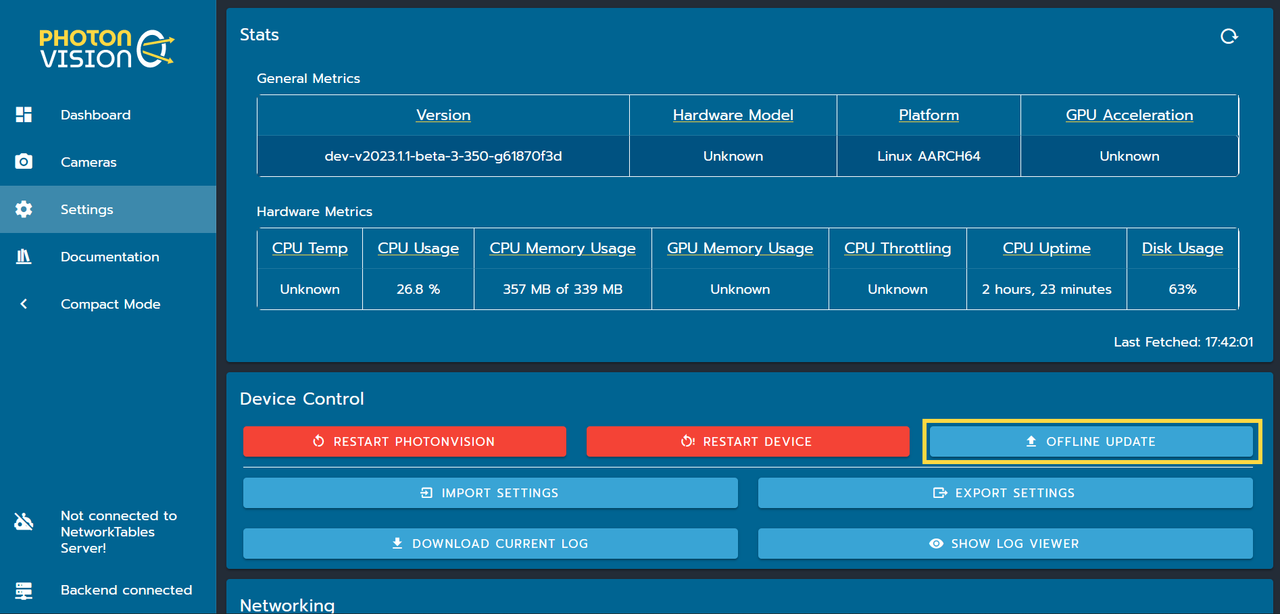Click the GPU Acceleration column header
Screen dimensions: 1280x614
point(1130,115)
